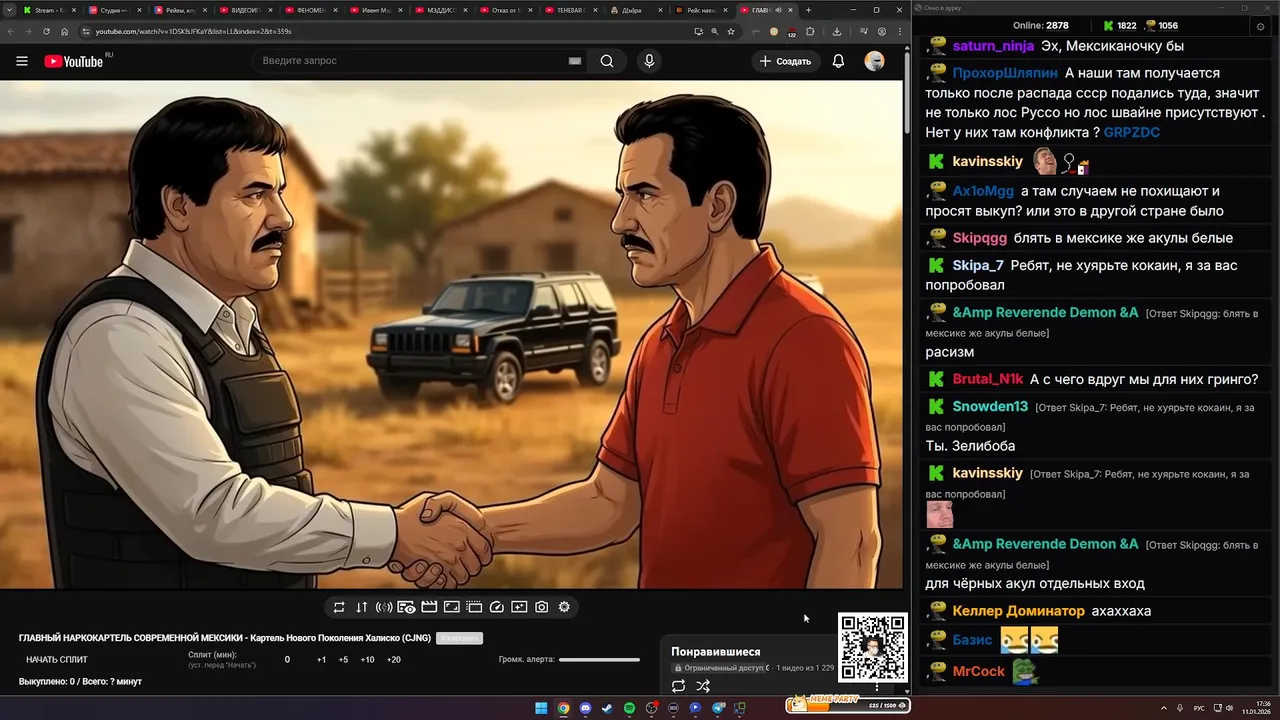Click the clapperboard icon in player toolbar
This screenshot has height=720, width=1280.
(429, 607)
